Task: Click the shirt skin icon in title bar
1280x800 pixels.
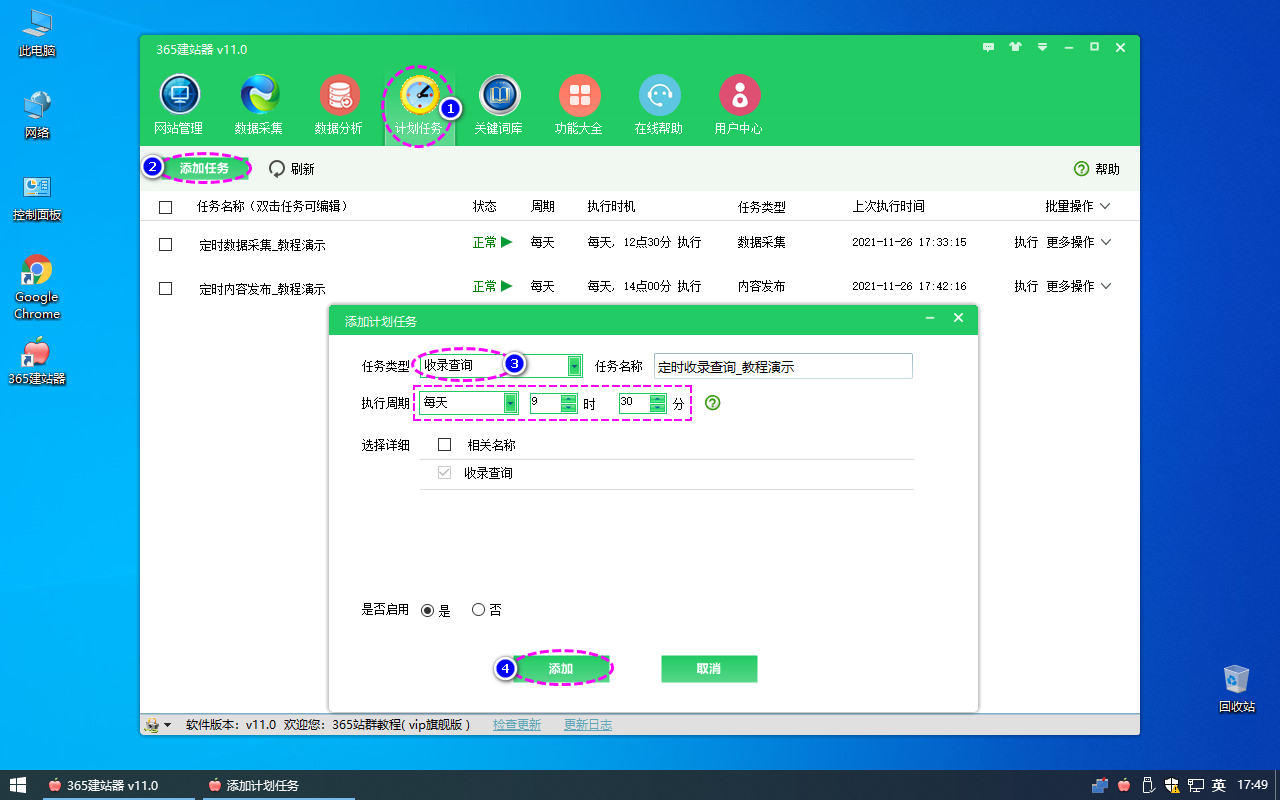Action: click(1016, 47)
